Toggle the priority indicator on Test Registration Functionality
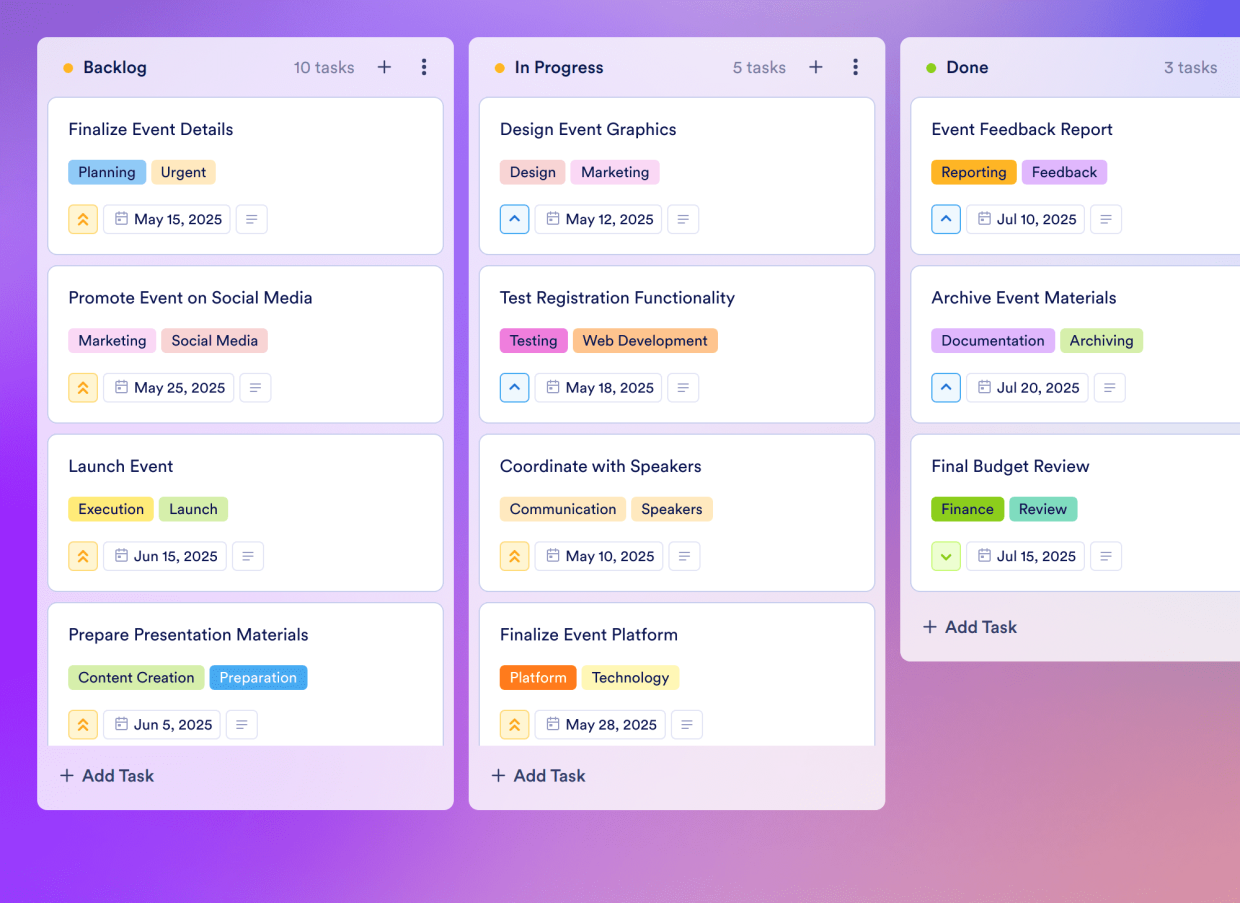The width and height of the screenshot is (1240, 903). pyautogui.click(x=514, y=387)
